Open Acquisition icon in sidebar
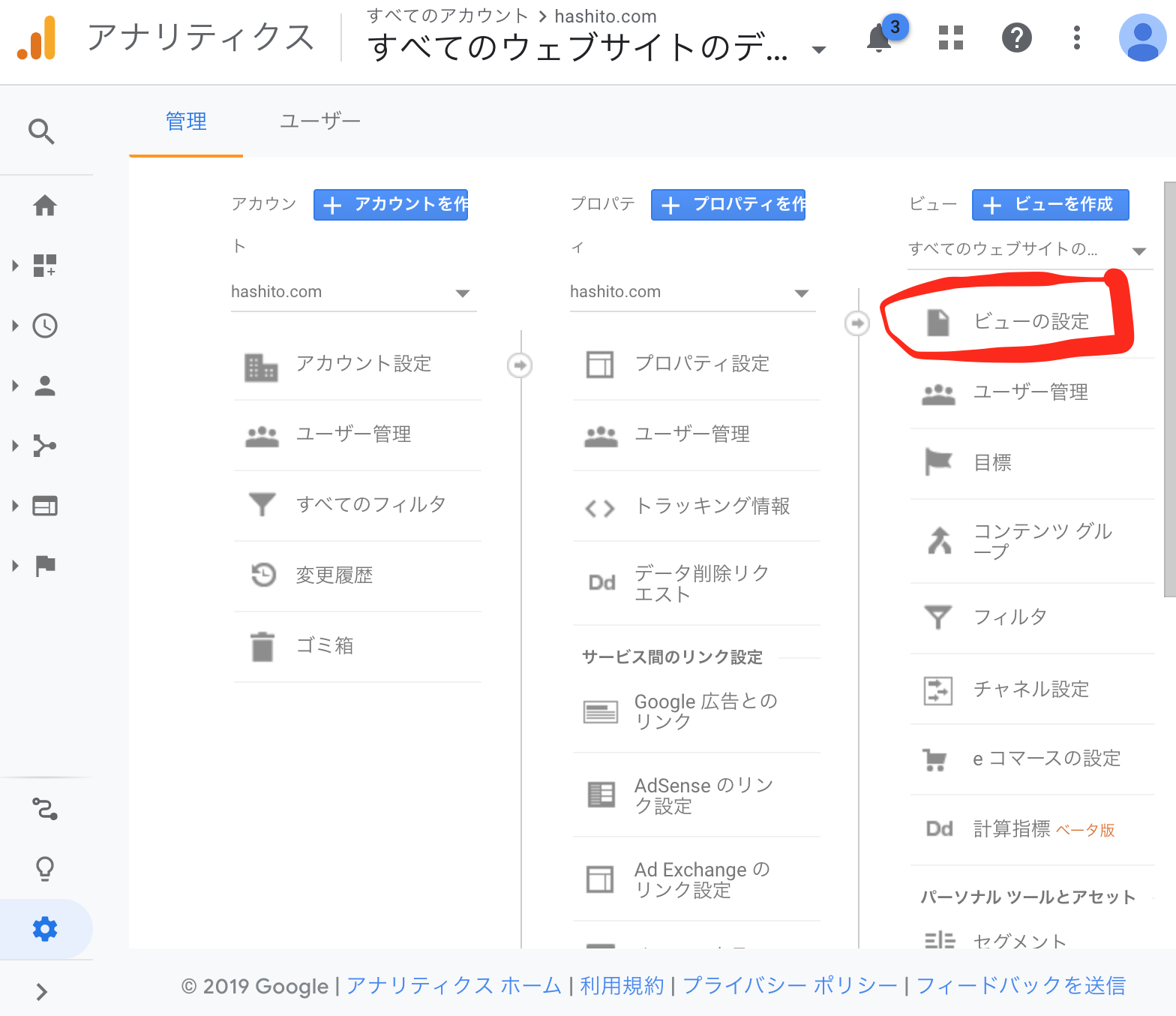The width and height of the screenshot is (1176, 1016). (x=45, y=446)
